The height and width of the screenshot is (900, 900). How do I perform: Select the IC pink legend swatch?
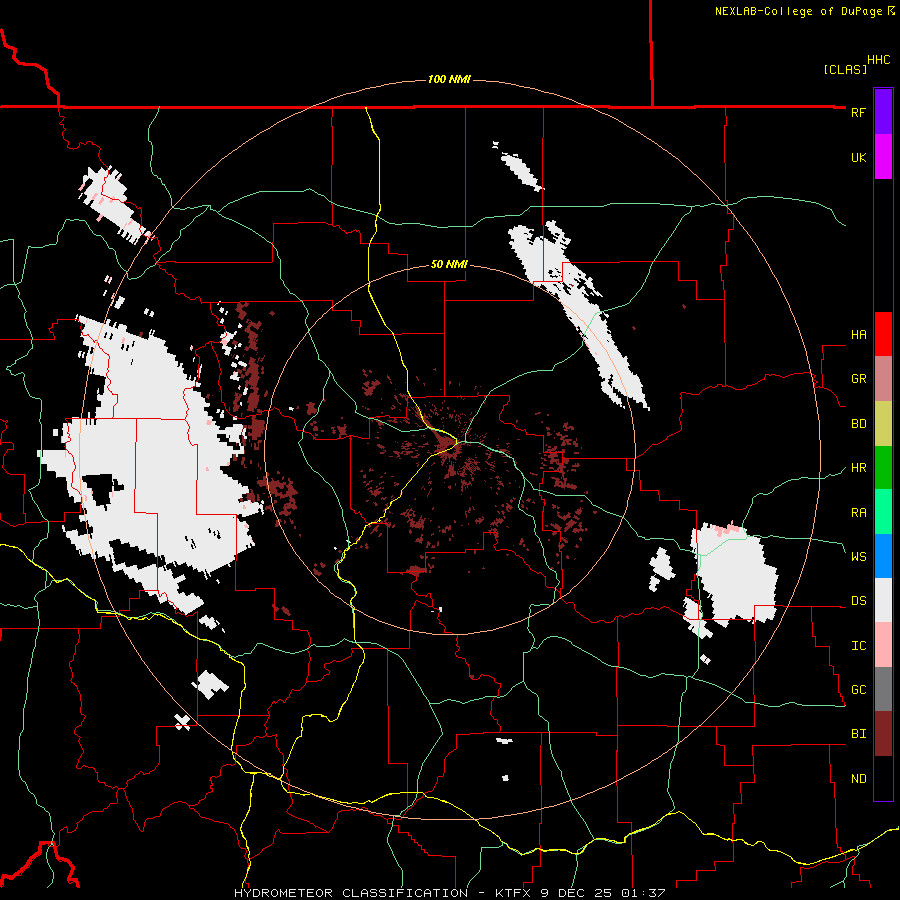[883, 645]
